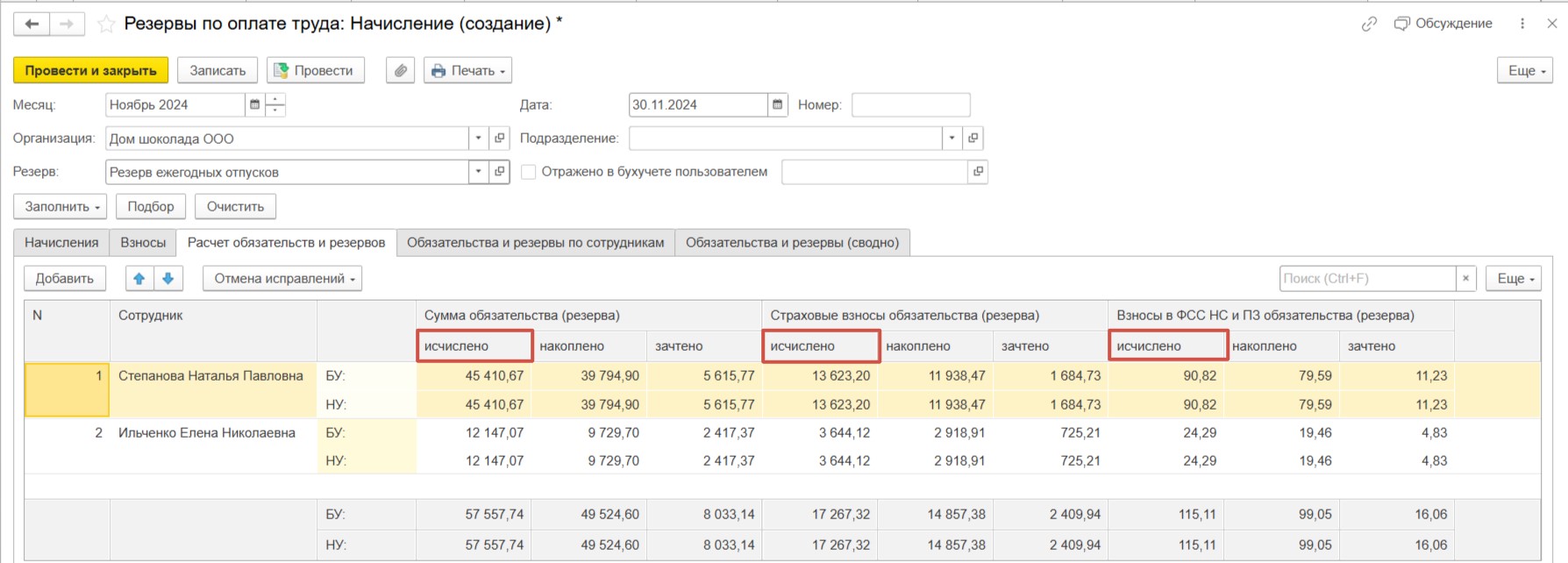The width and height of the screenshot is (1568, 563).
Task: Enable 'Отражено в бухучете пользователем' checkbox
Action: click(x=529, y=172)
